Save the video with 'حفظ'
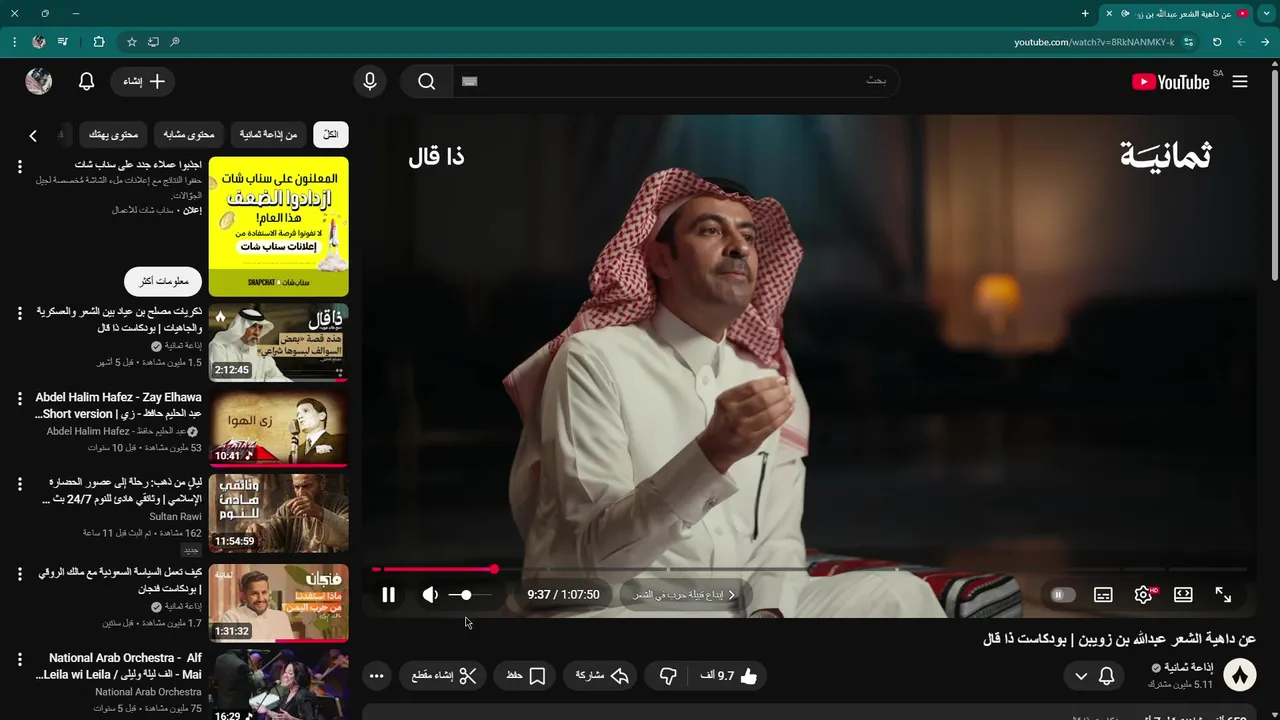This screenshot has width=1280, height=720. (526, 676)
